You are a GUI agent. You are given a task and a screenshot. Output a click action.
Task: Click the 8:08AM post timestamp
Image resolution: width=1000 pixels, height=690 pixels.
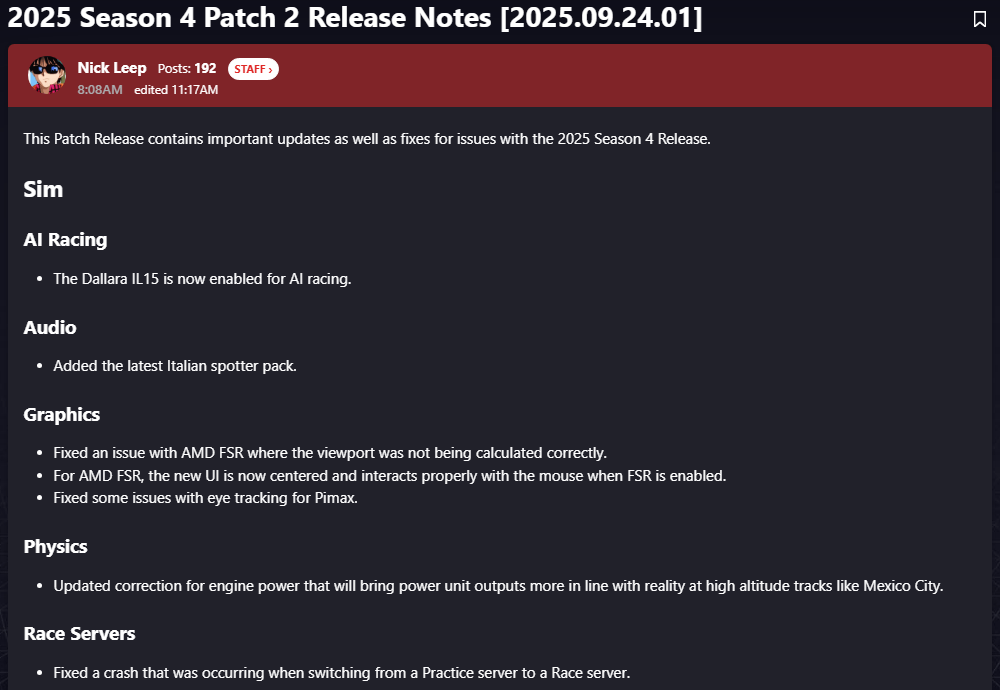point(100,90)
